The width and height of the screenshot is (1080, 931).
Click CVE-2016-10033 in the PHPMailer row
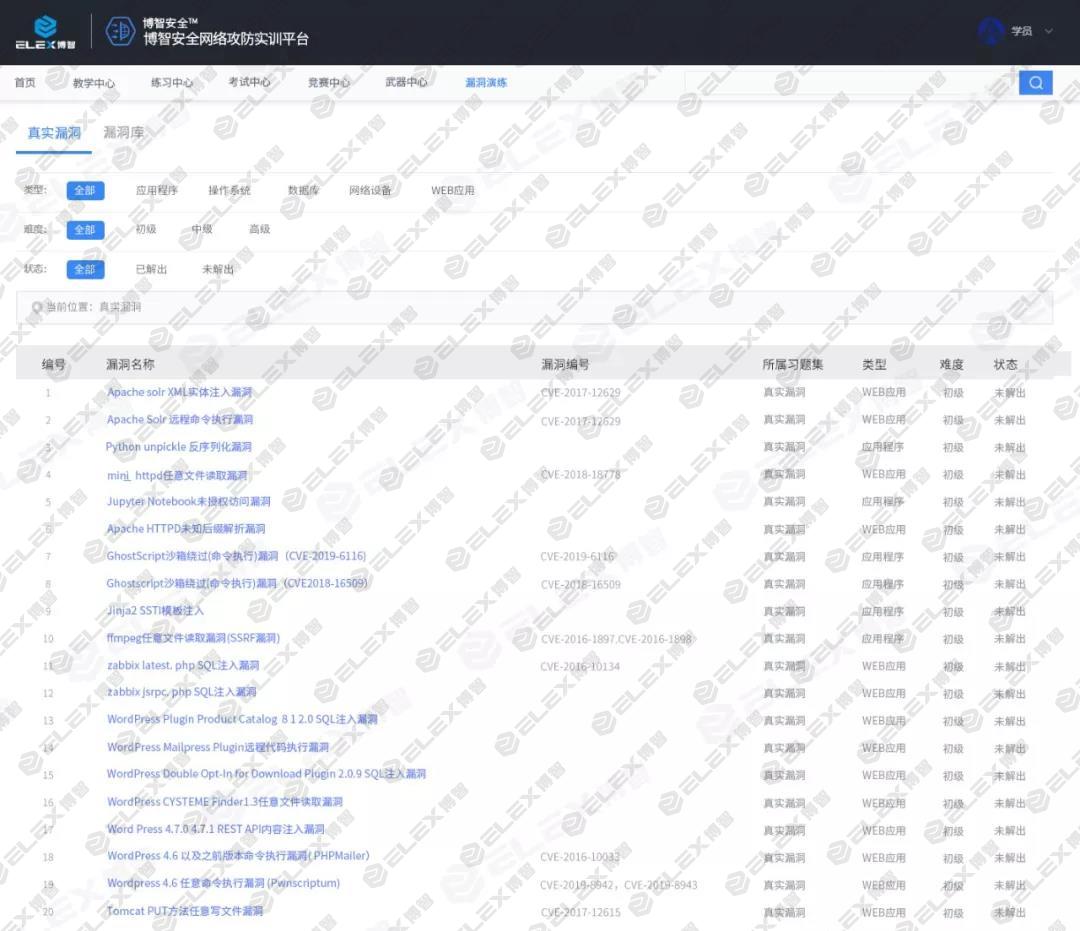point(580,857)
